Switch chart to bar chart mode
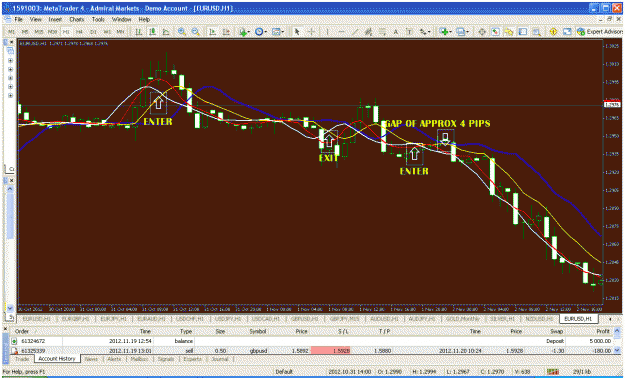This screenshot has height=378, width=625. [x=139, y=32]
